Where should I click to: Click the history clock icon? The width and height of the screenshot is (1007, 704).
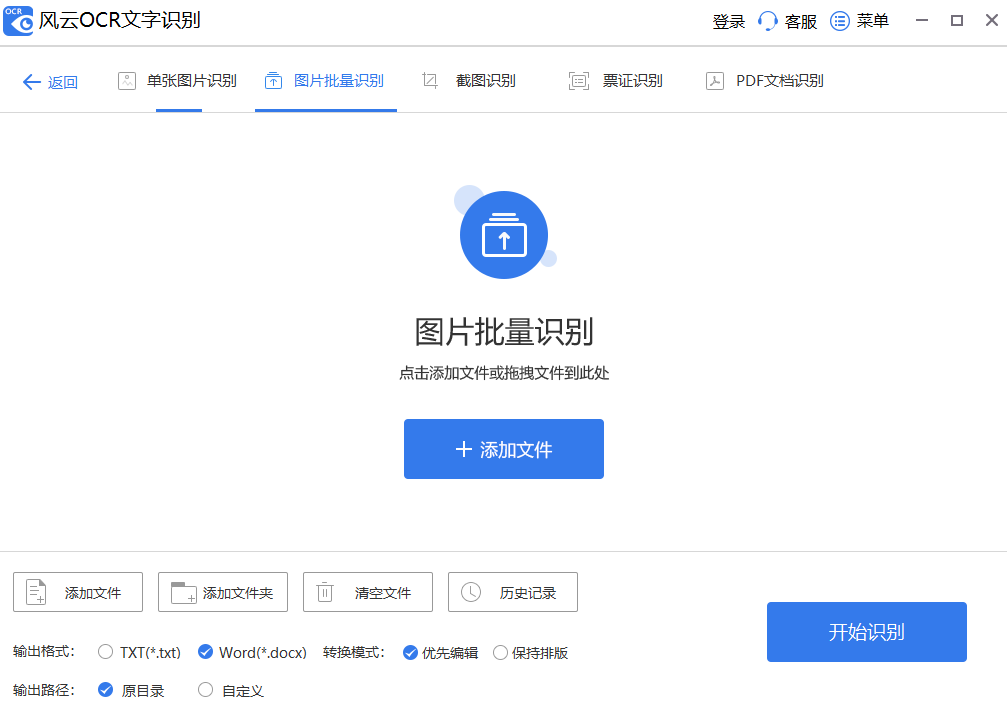tap(471, 592)
